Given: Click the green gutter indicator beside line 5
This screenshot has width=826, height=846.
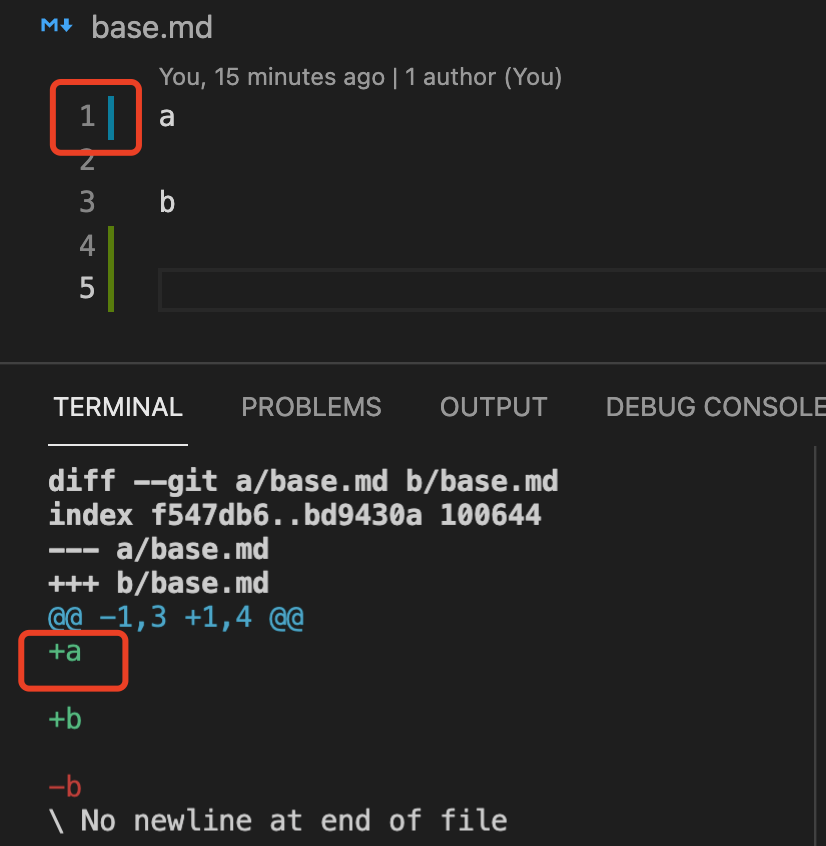Looking at the screenshot, I should [x=111, y=290].
